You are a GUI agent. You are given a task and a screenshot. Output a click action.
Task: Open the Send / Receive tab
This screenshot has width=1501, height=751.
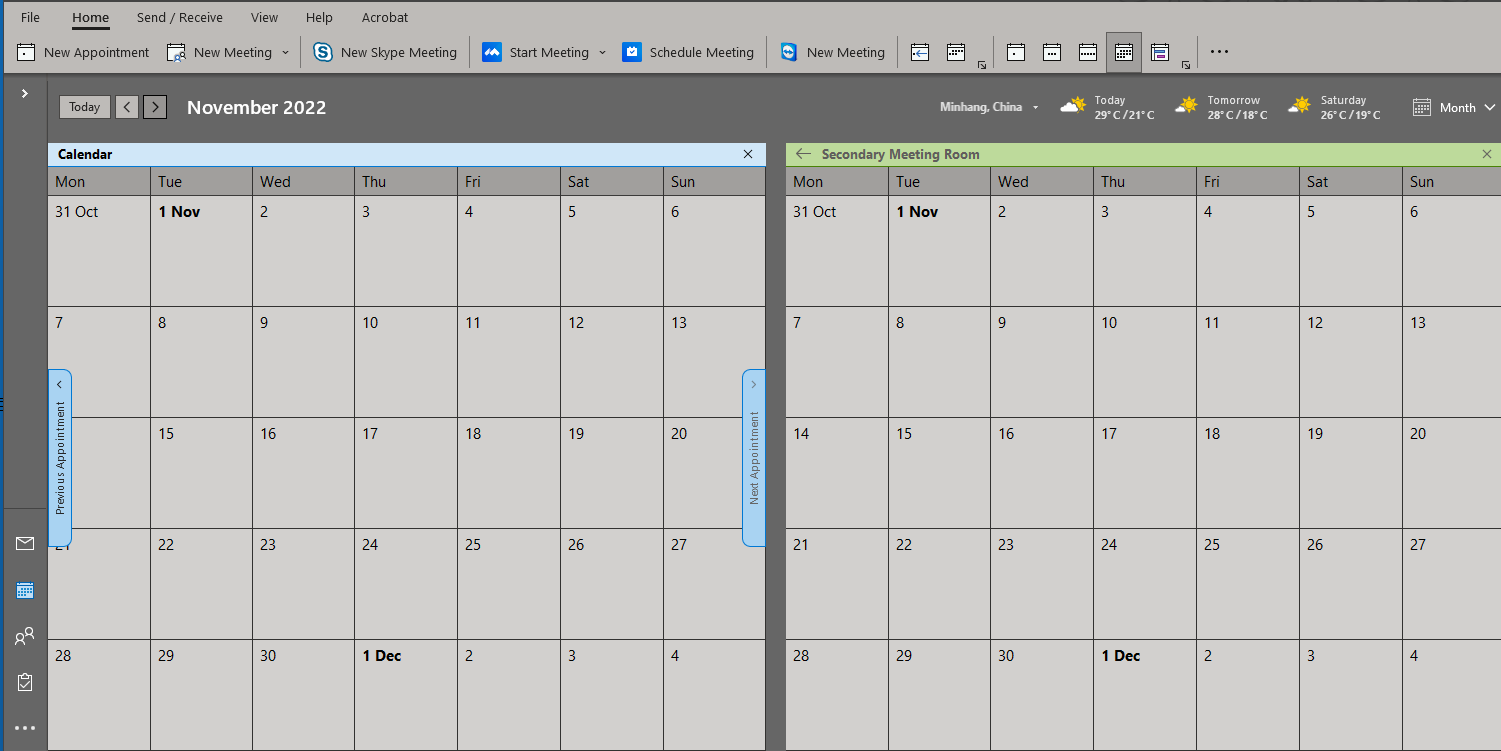pos(180,17)
